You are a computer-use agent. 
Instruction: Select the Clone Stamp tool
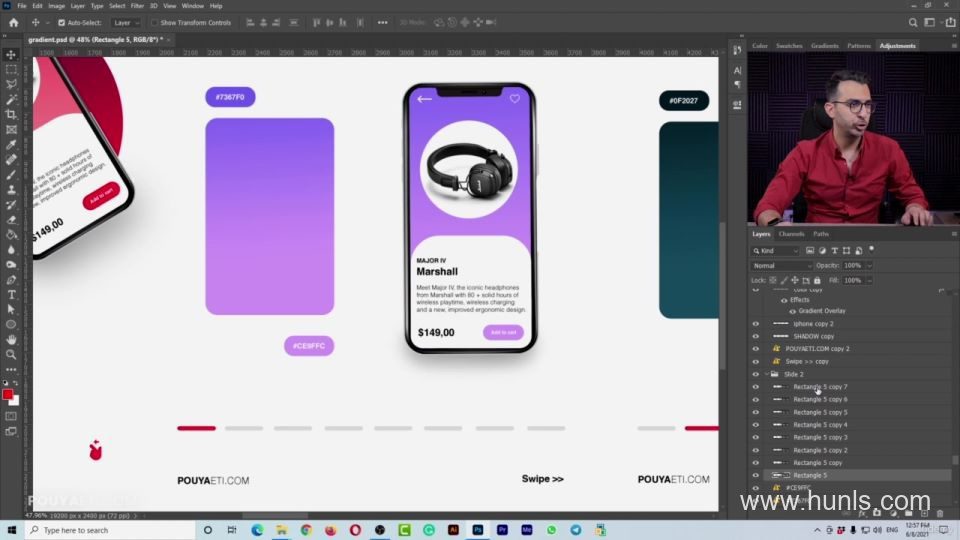pyautogui.click(x=11, y=190)
